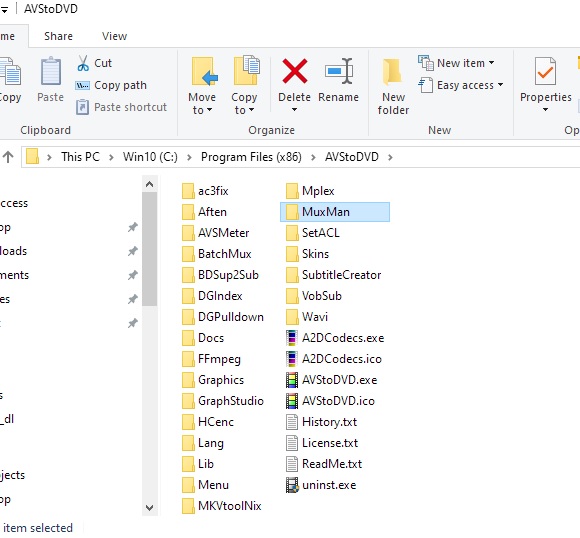Click the address bar folder icon
Image resolution: width=580 pixels, height=538 pixels.
(x=32, y=157)
